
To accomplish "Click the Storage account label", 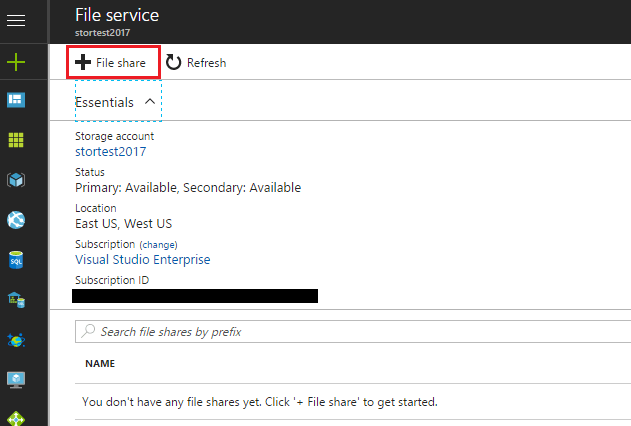I will (x=114, y=136).
